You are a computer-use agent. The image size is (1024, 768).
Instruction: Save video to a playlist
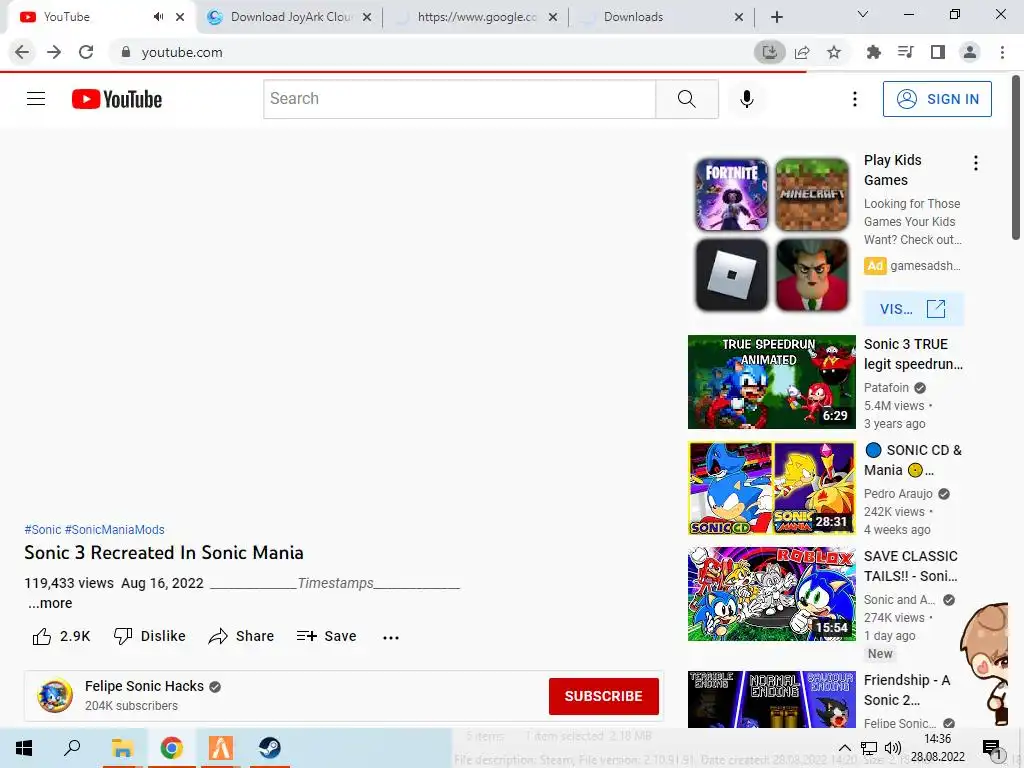(326, 636)
